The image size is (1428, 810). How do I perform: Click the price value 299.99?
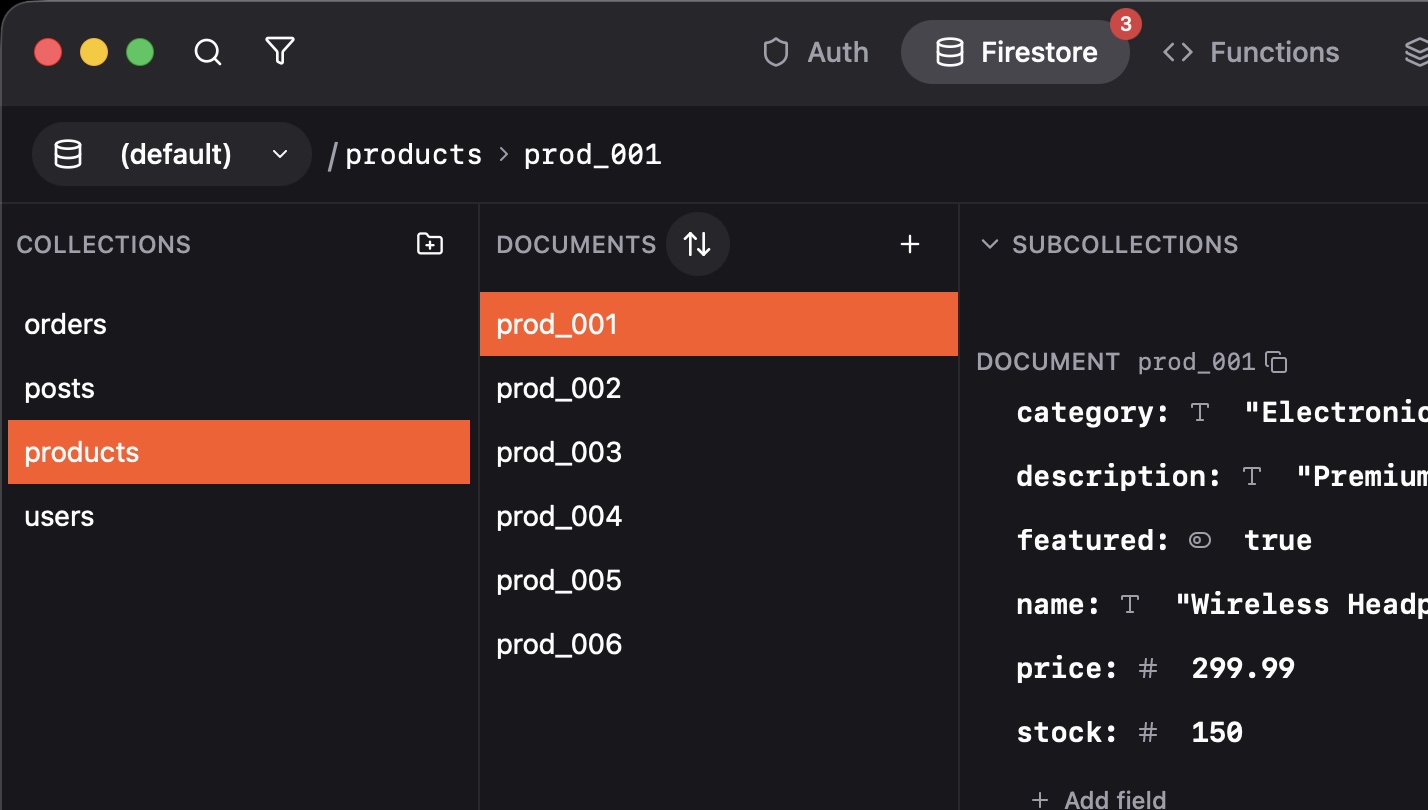point(1243,669)
